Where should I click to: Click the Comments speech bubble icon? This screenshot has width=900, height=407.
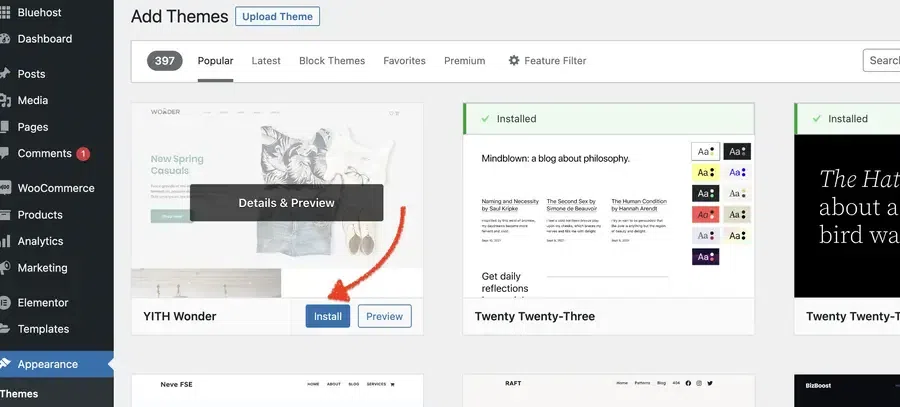pos(5,153)
